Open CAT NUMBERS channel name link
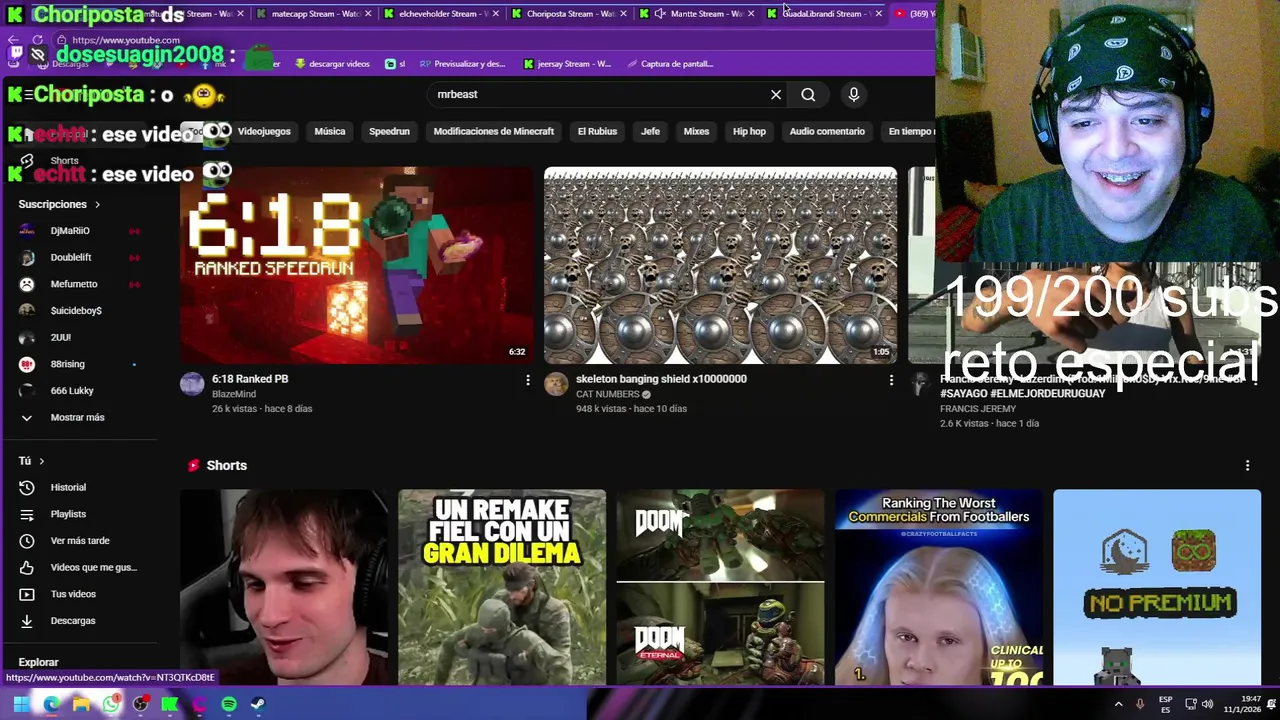 [x=608, y=394]
